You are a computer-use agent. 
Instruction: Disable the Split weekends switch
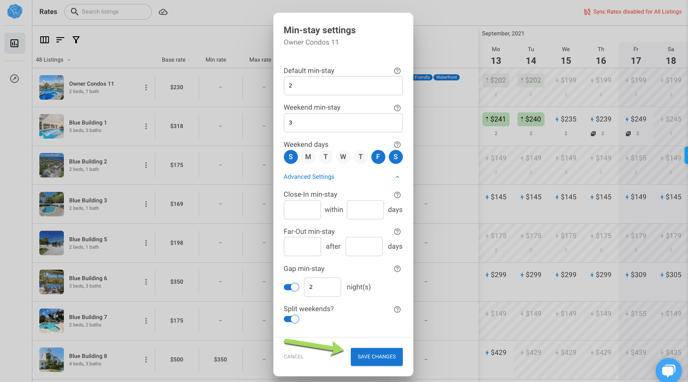(x=291, y=319)
